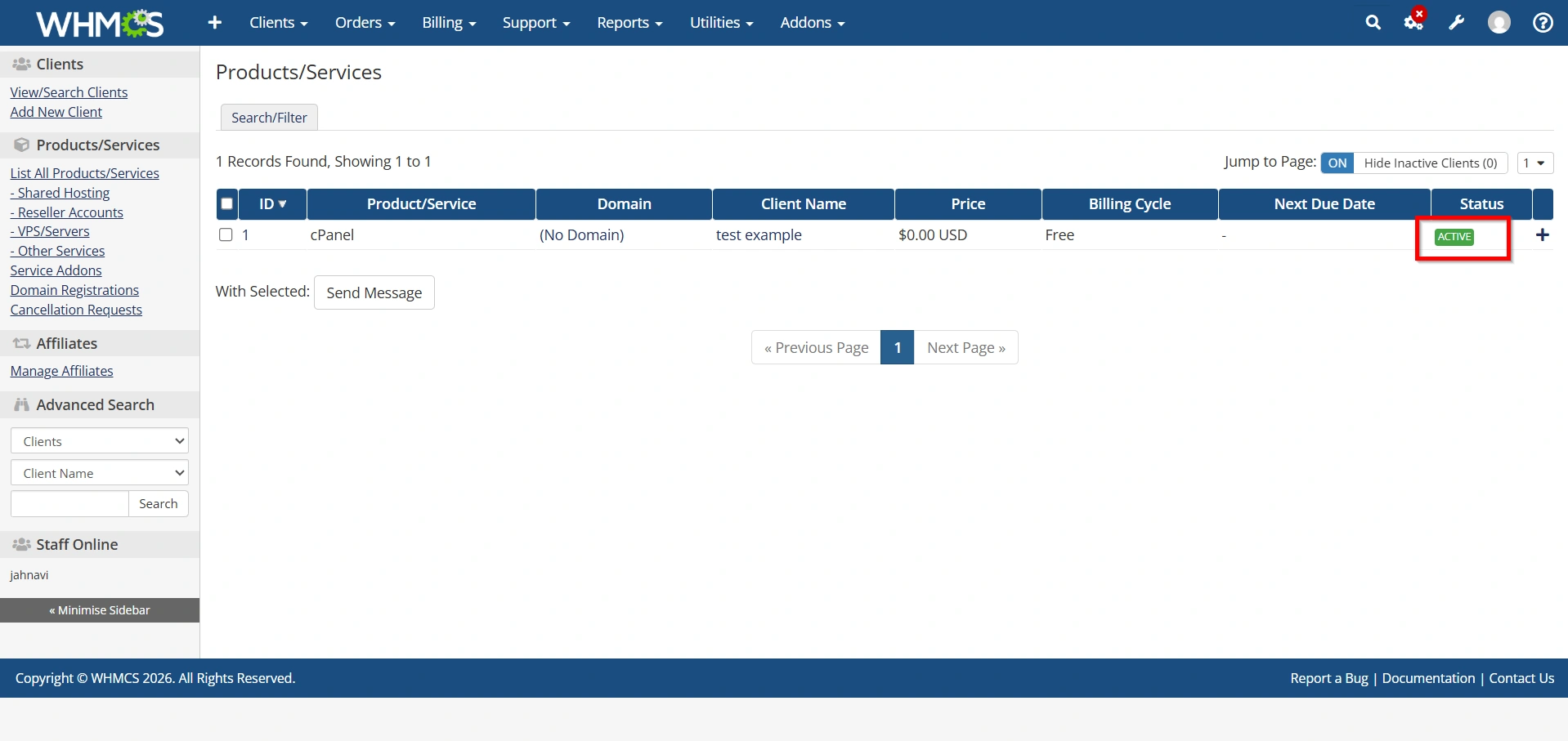Image resolution: width=1568 pixels, height=741 pixels.
Task: Click the advanced search Search button
Action: pyautogui.click(x=159, y=504)
